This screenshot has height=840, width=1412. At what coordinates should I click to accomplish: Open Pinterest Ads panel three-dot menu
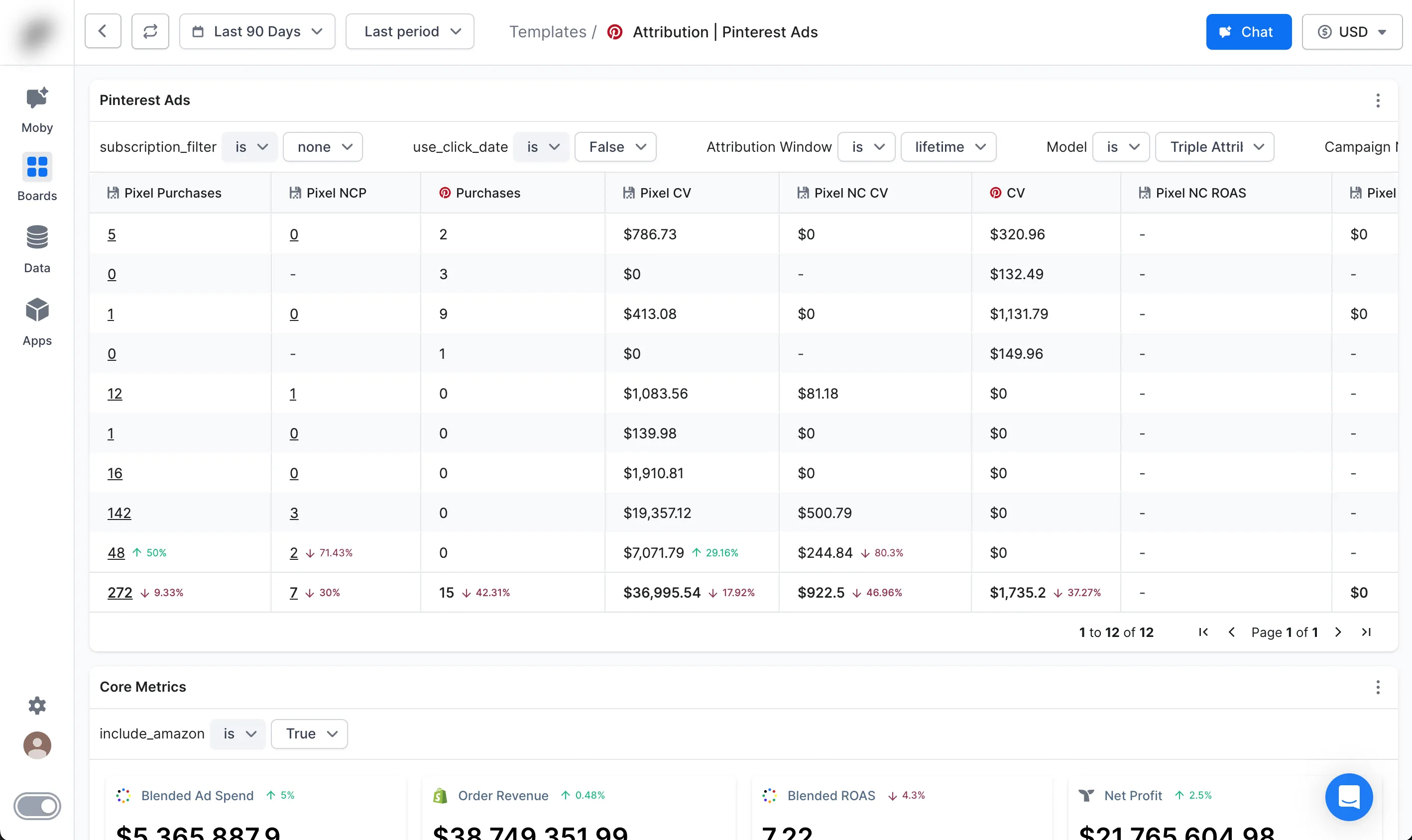pos(1378,100)
